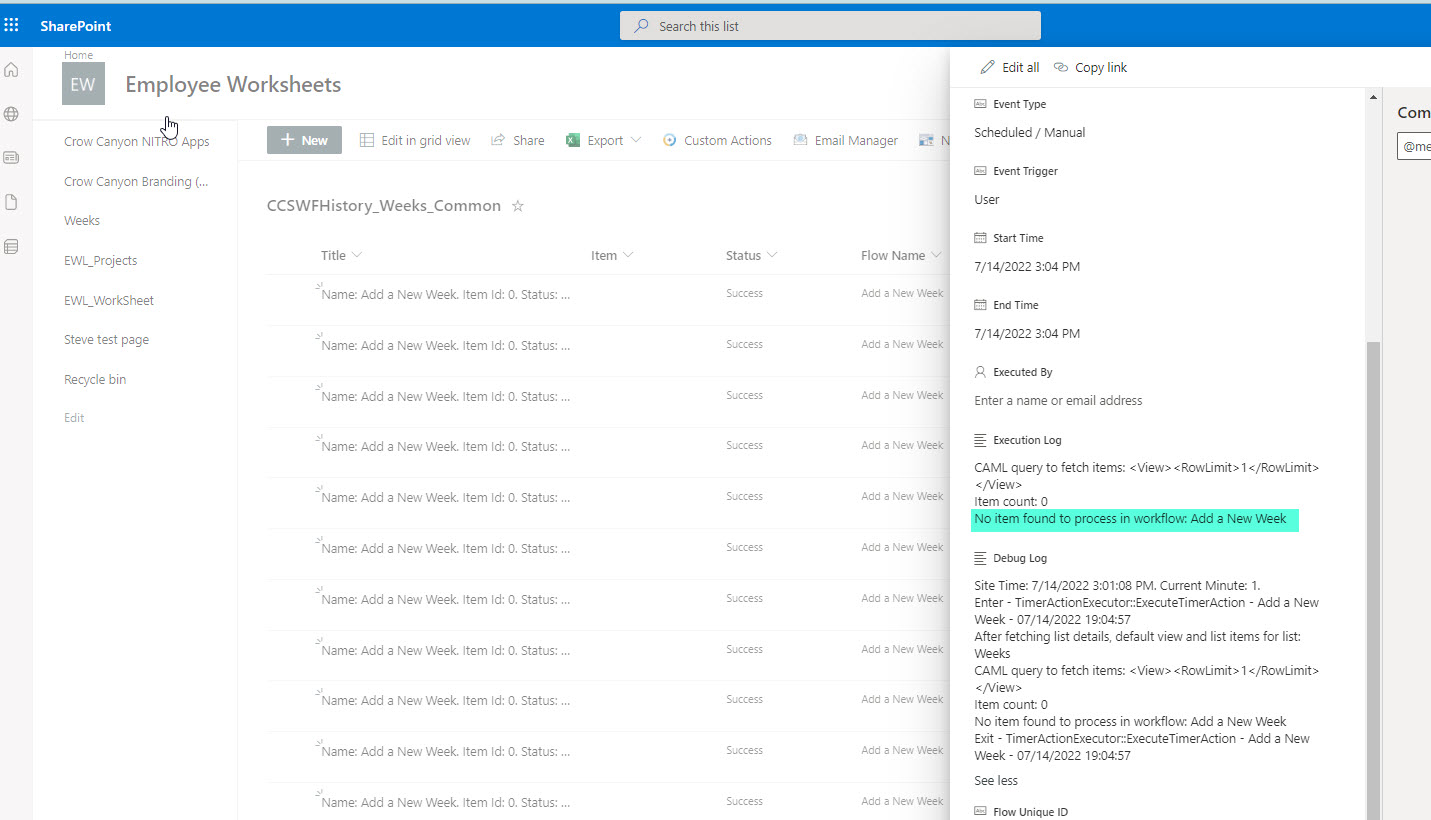Click the search magnifier icon
This screenshot has width=1431, height=820.
pyautogui.click(x=642, y=26)
